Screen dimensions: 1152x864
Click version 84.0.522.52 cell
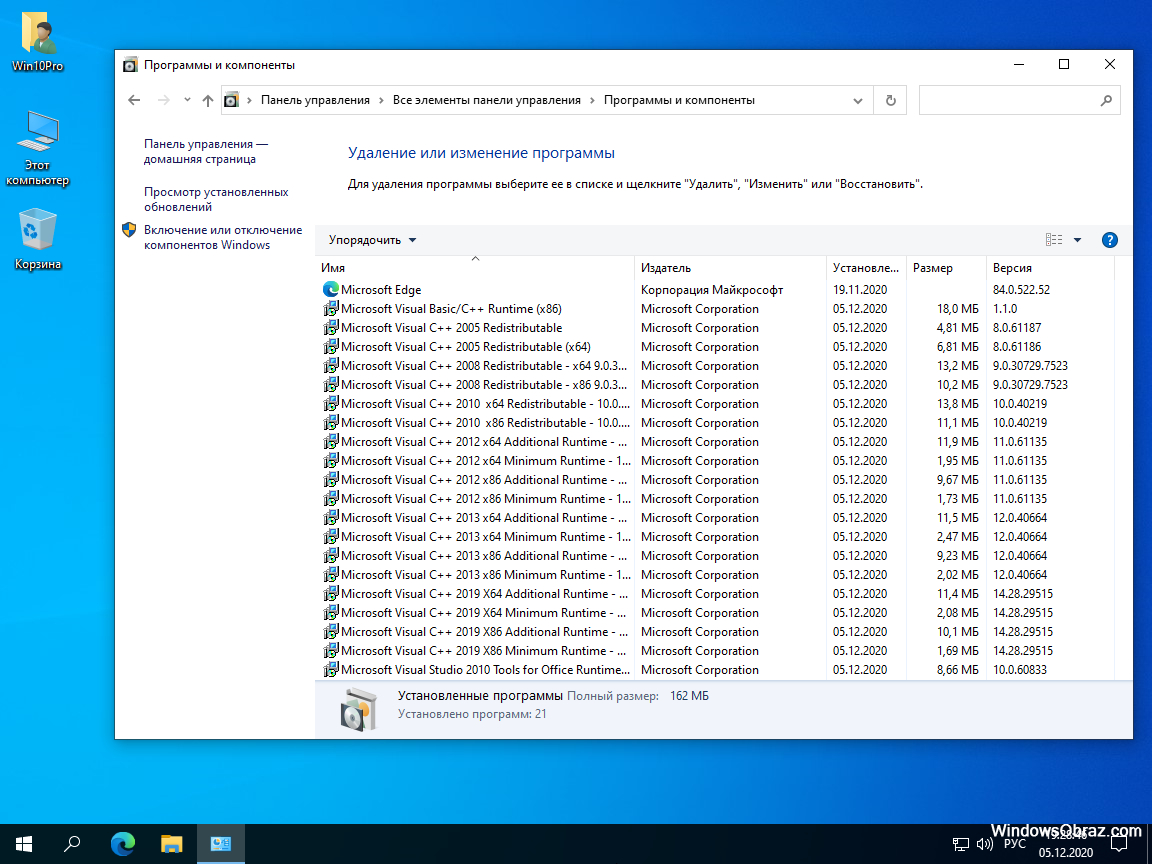1021,290
